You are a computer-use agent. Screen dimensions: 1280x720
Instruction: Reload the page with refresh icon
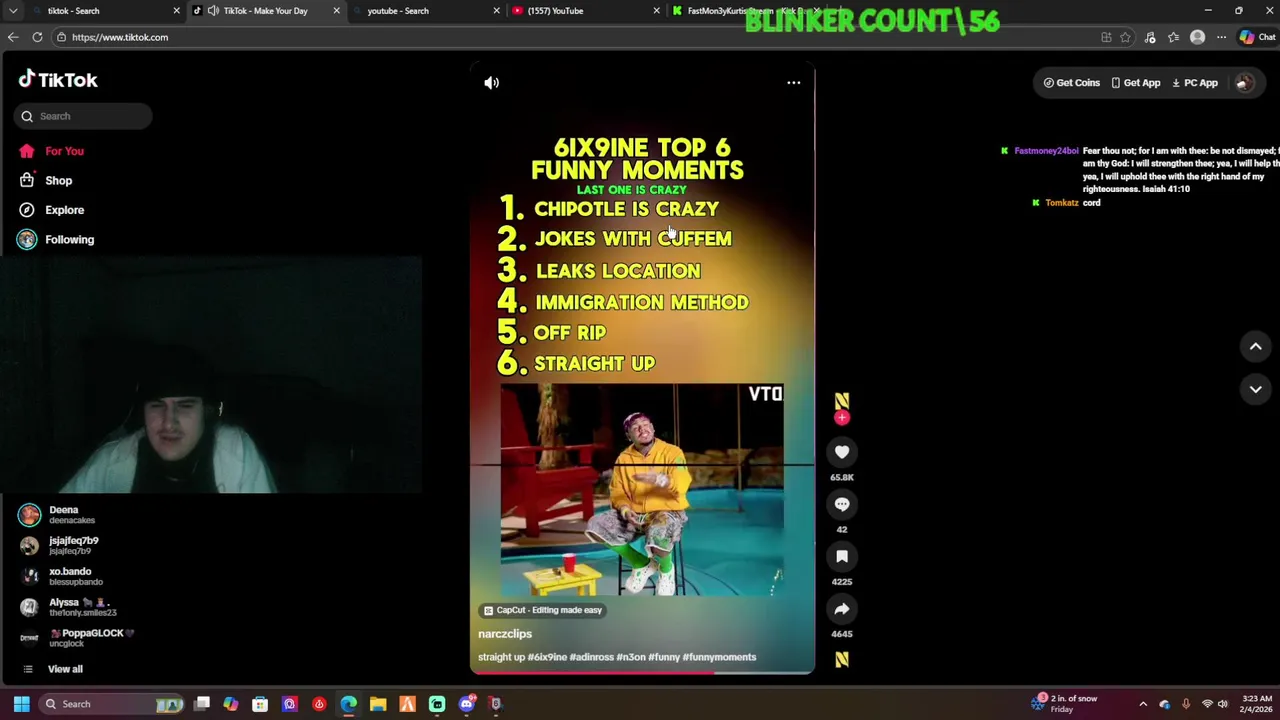tap(37, 37)
